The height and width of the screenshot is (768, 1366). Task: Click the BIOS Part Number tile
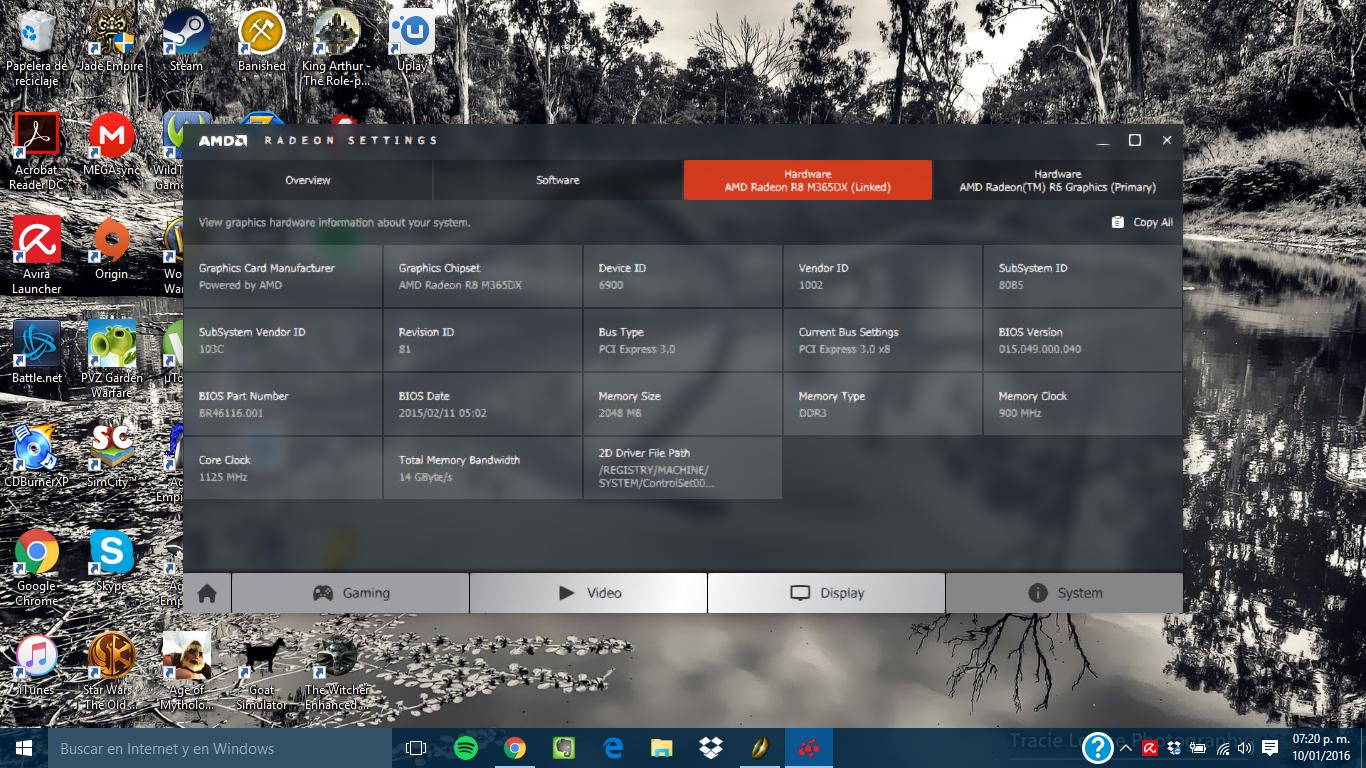click(282, 404)
